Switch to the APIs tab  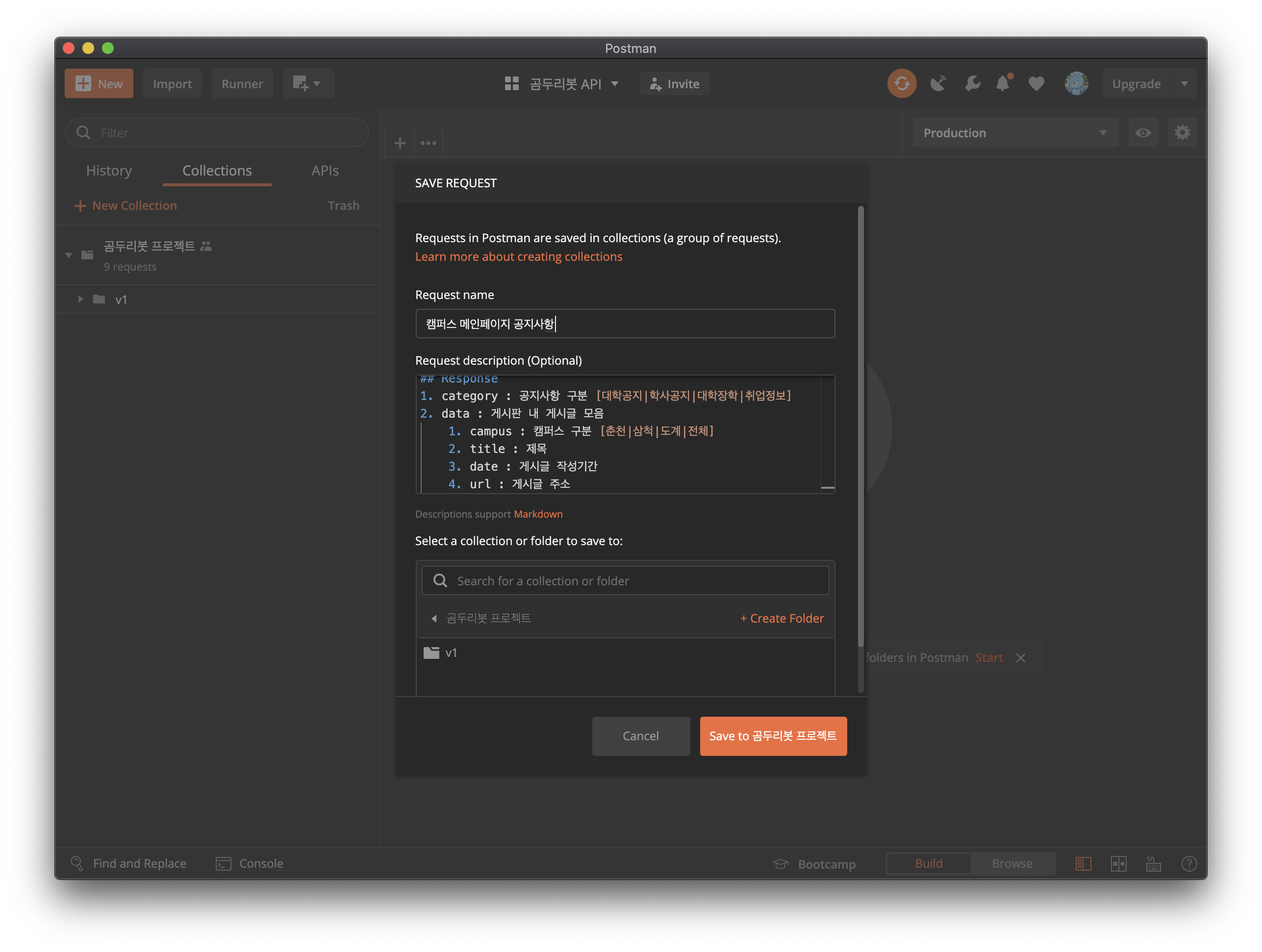tap(325, 171)
